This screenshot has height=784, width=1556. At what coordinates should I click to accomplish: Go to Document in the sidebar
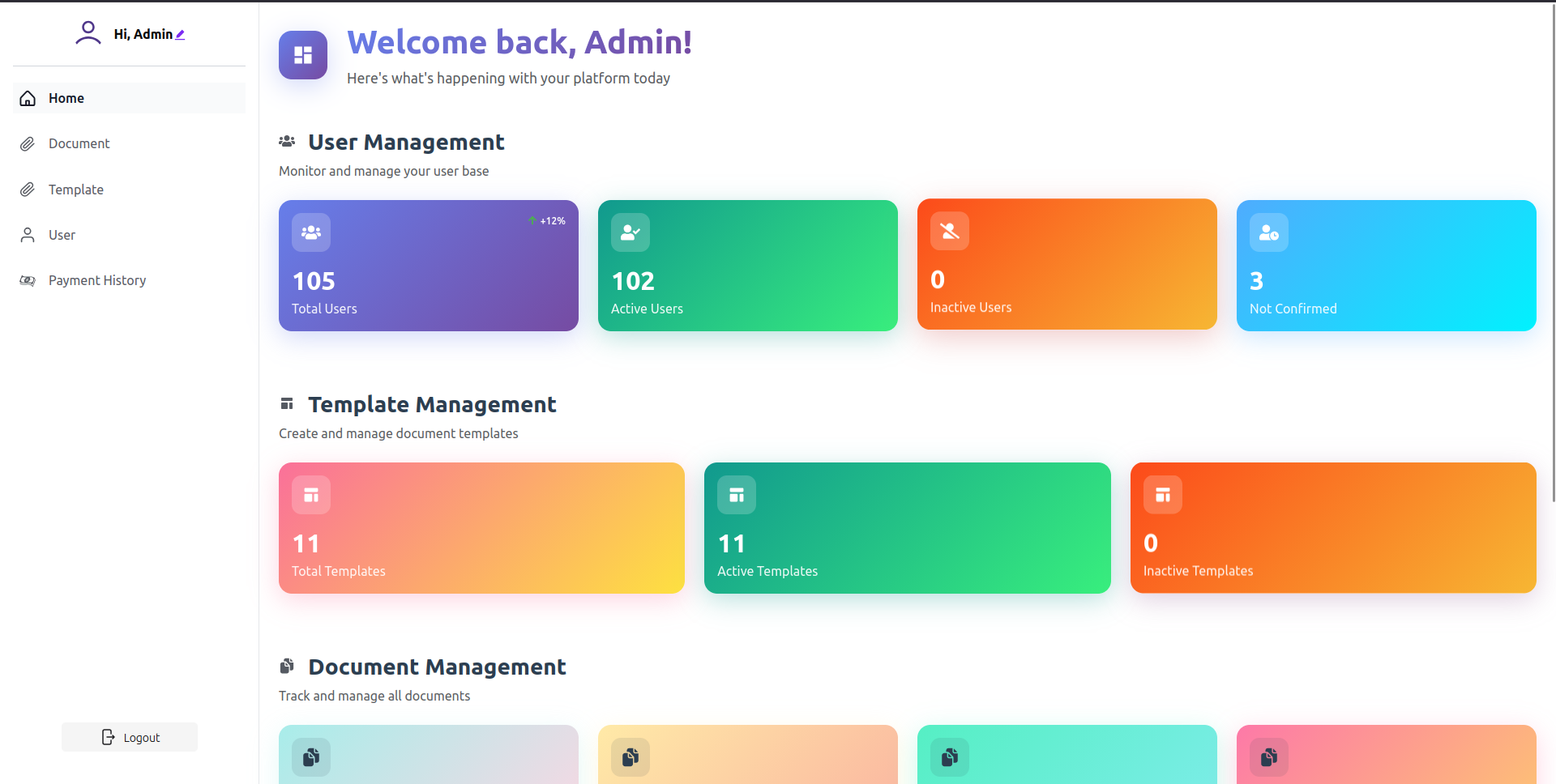[79, 143]
